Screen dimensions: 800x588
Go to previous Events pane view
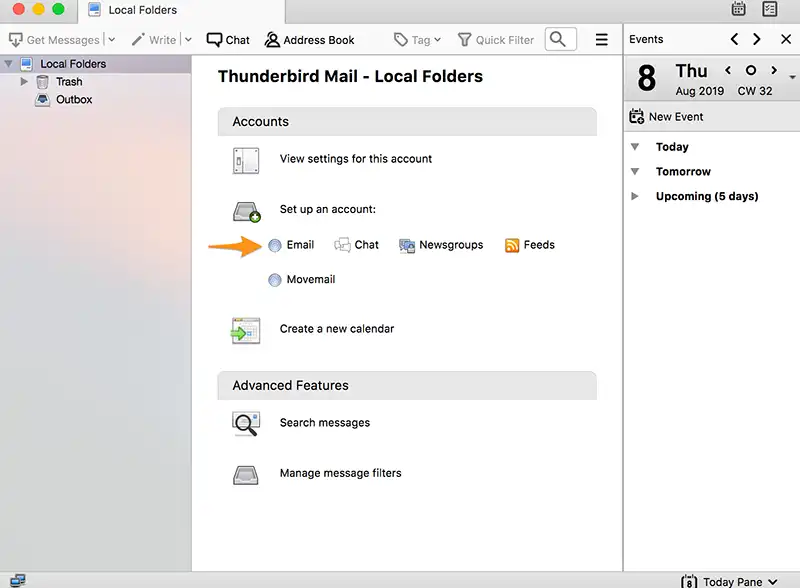(x=734, y=39)
